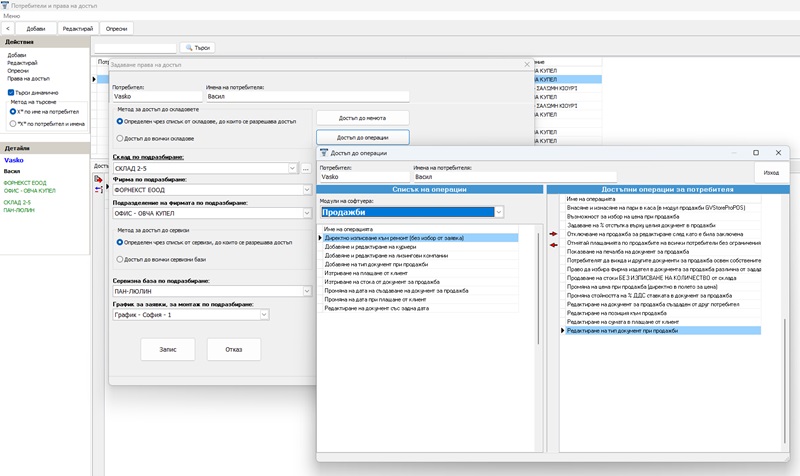
Task: Toggle the Търси динамично checkbox
Action: click(11, 92)
